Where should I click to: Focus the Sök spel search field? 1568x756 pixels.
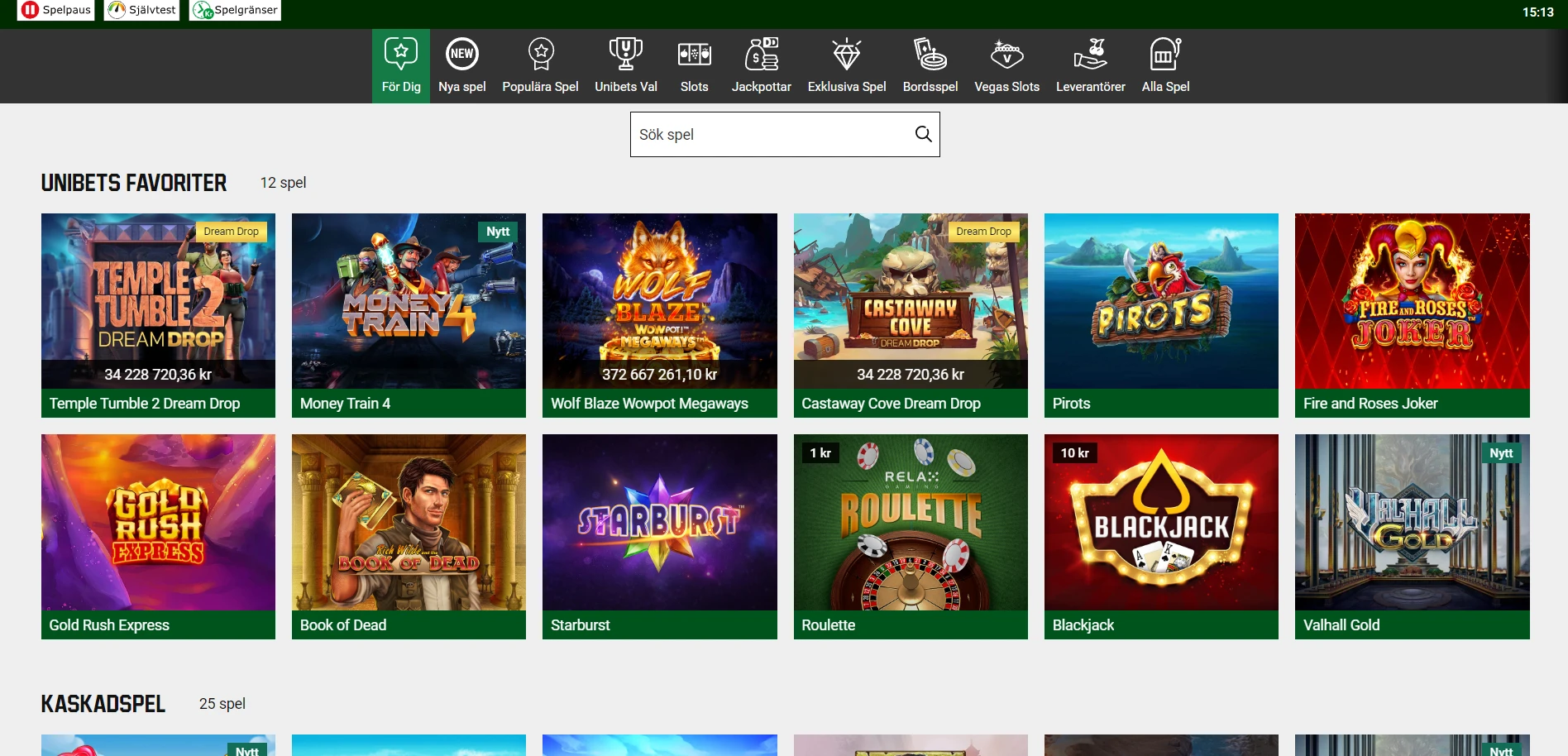(x=785, y=134)
